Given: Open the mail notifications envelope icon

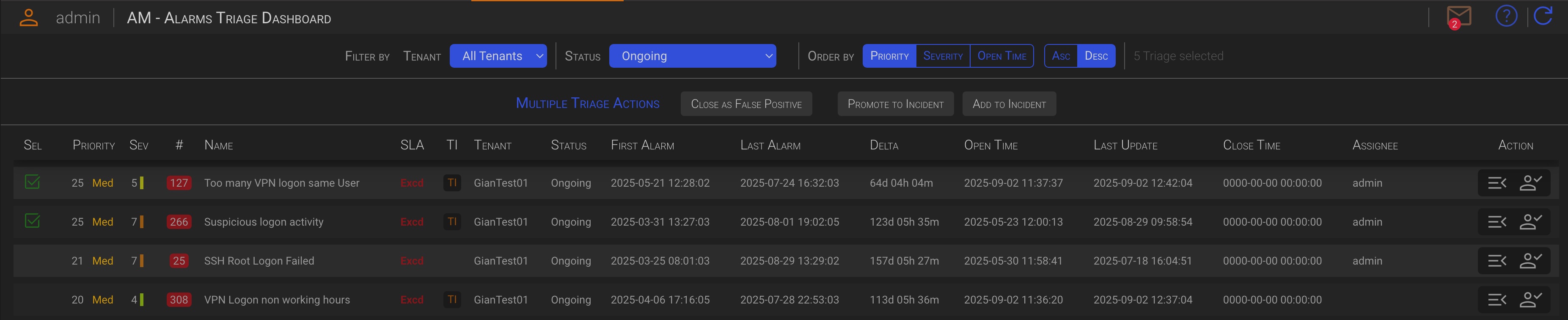Looking at the screenshot, I should [x=1458, y=17].
